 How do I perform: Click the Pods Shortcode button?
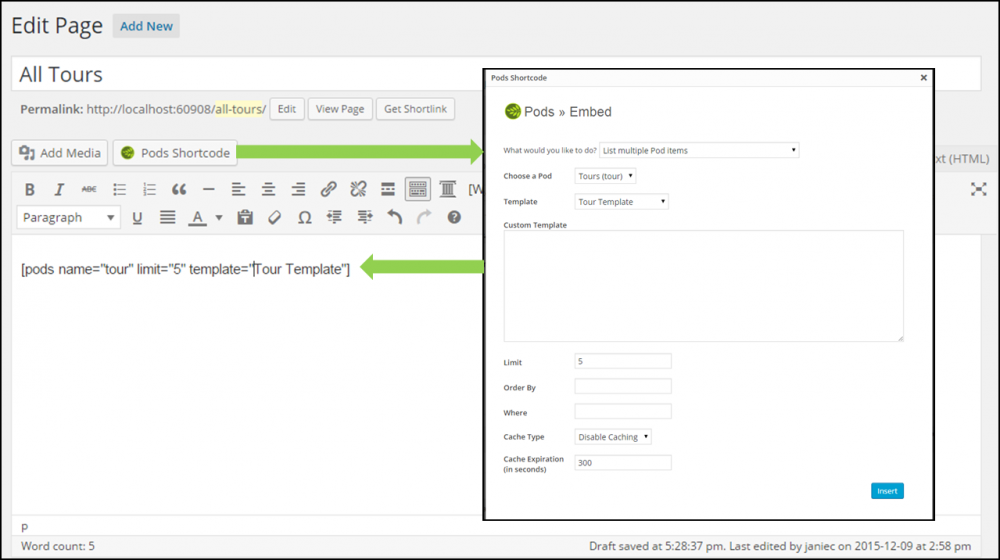click(175, 153)
